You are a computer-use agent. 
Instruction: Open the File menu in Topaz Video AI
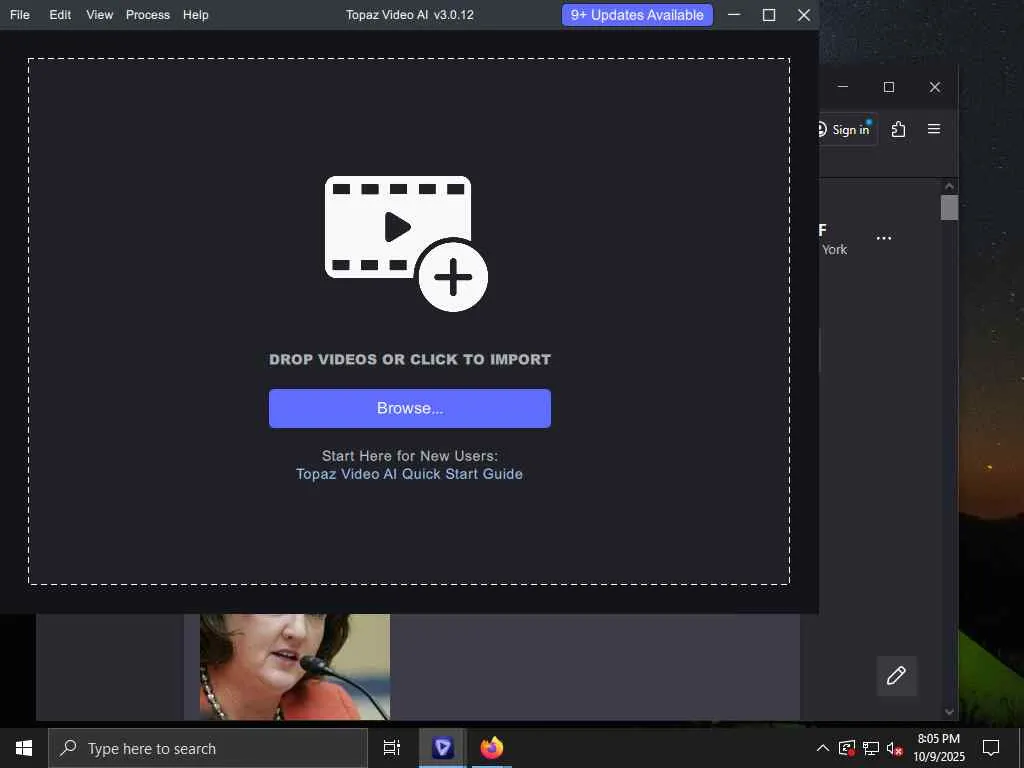[20, 14]
